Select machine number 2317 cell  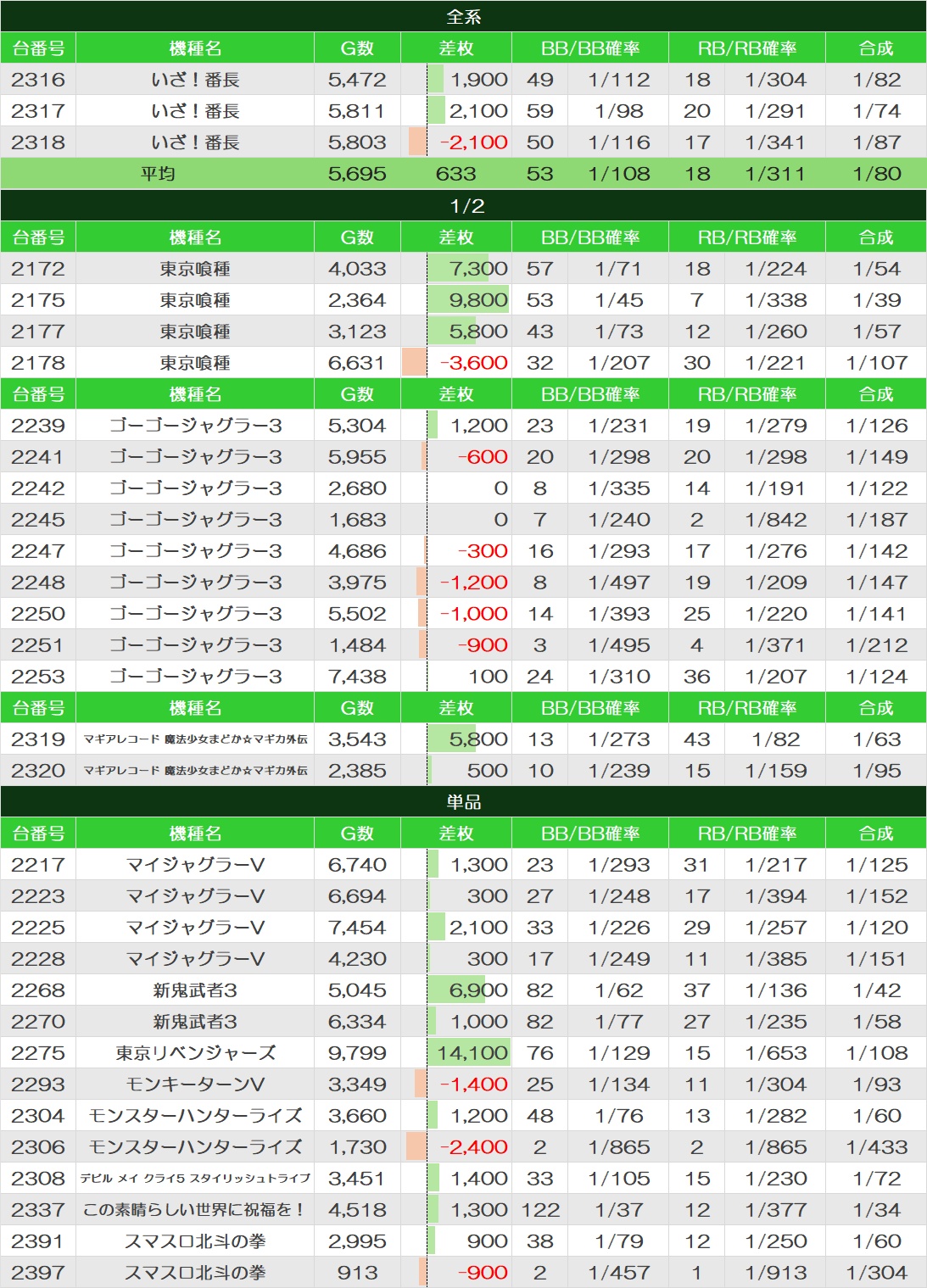click(38, 111)
